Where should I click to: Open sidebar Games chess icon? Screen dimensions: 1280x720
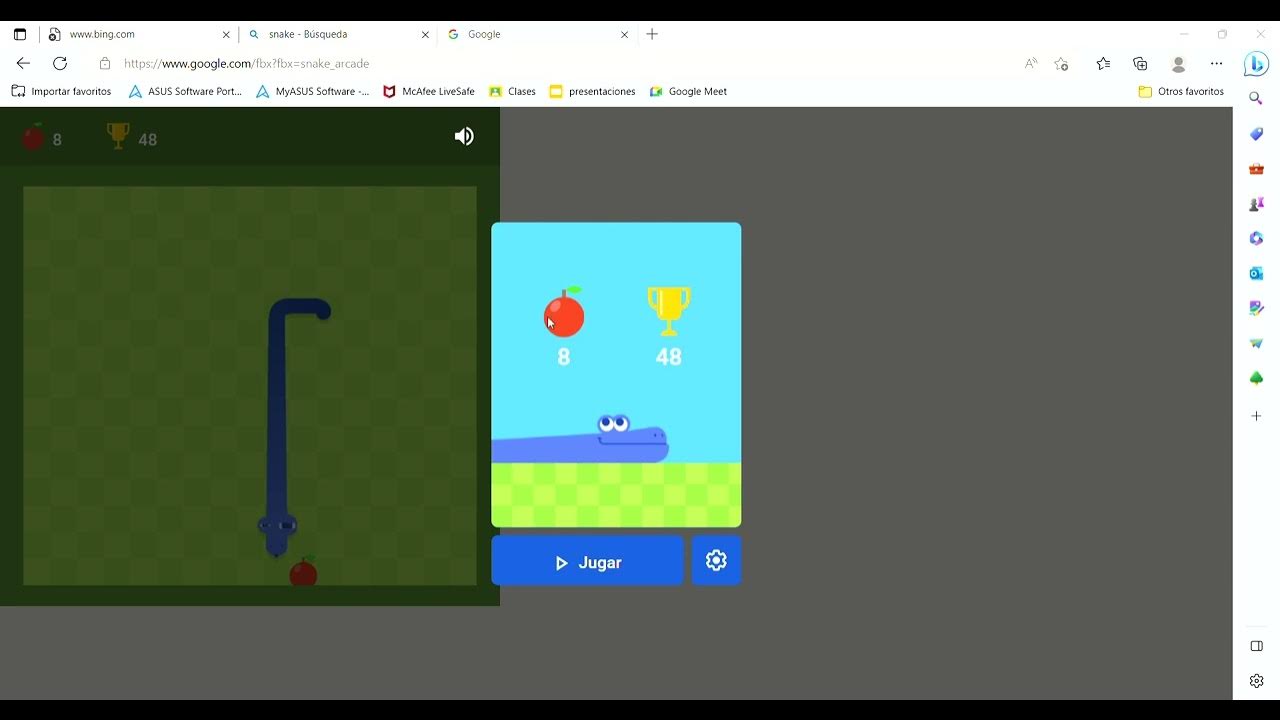tap(1256, 204)
